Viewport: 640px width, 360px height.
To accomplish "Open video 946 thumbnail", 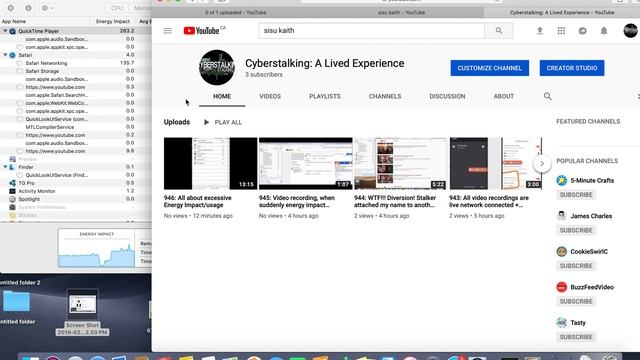I will coord(211,163).
